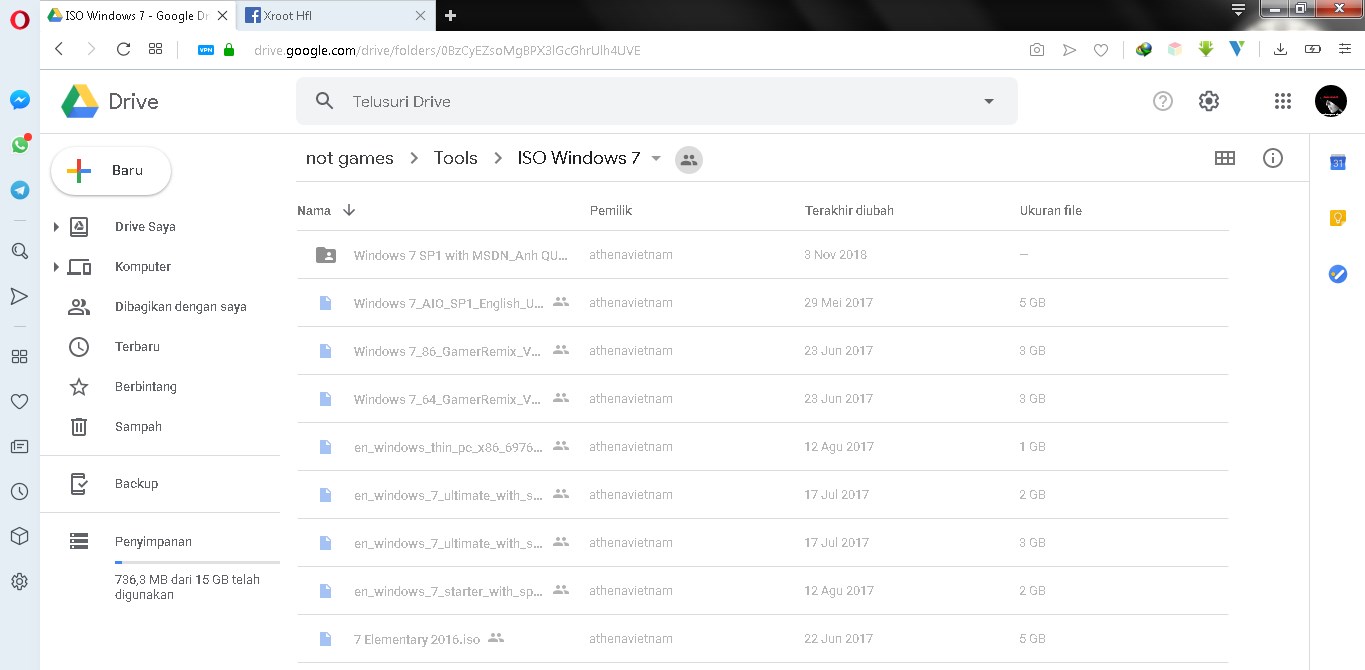1365x670 pixels.
Task: Expand Drive Saya tree arrow
Action: [56, 227]
